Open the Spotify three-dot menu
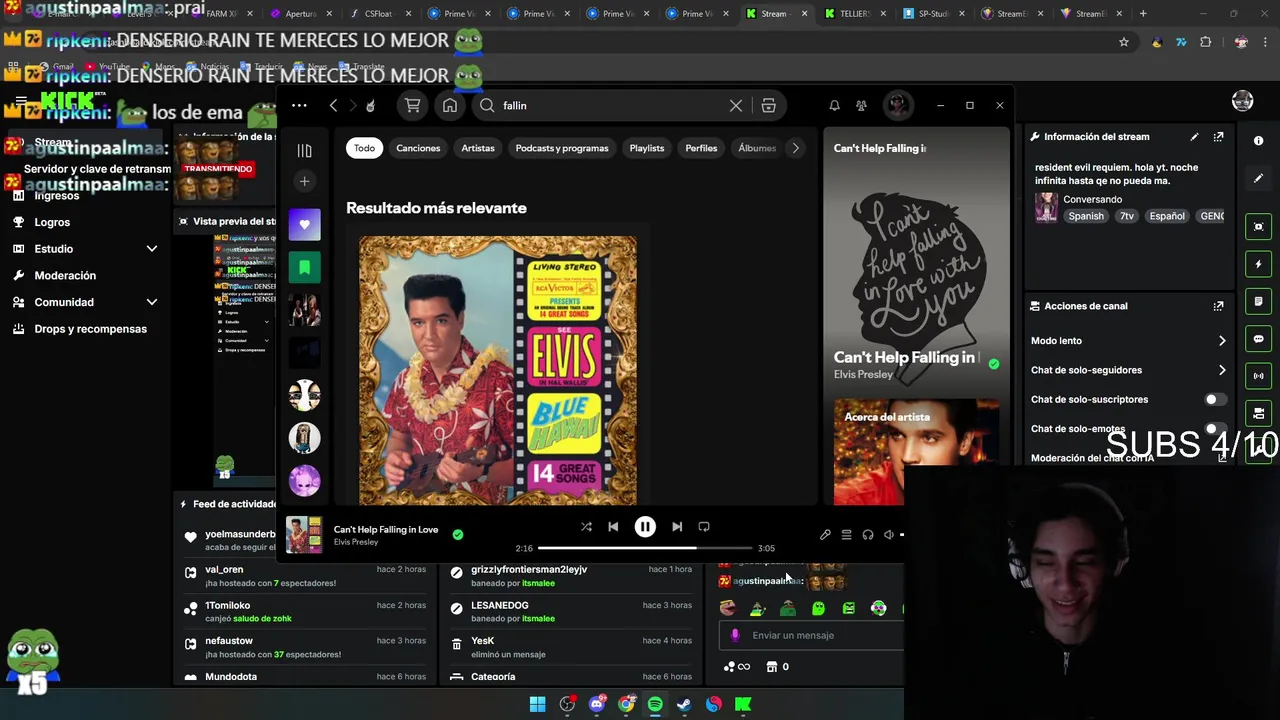Image resolution: width=1280 pixels, height=720 pixels. (x=299, y=105)
